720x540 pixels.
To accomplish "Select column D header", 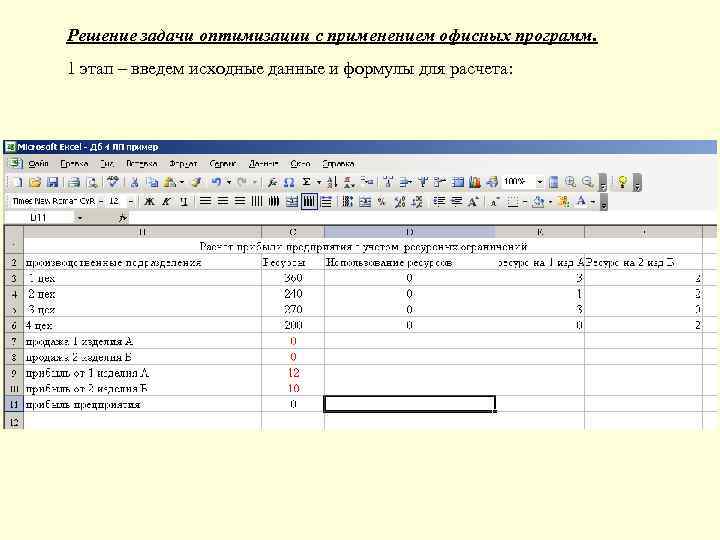I will point(409,232).
